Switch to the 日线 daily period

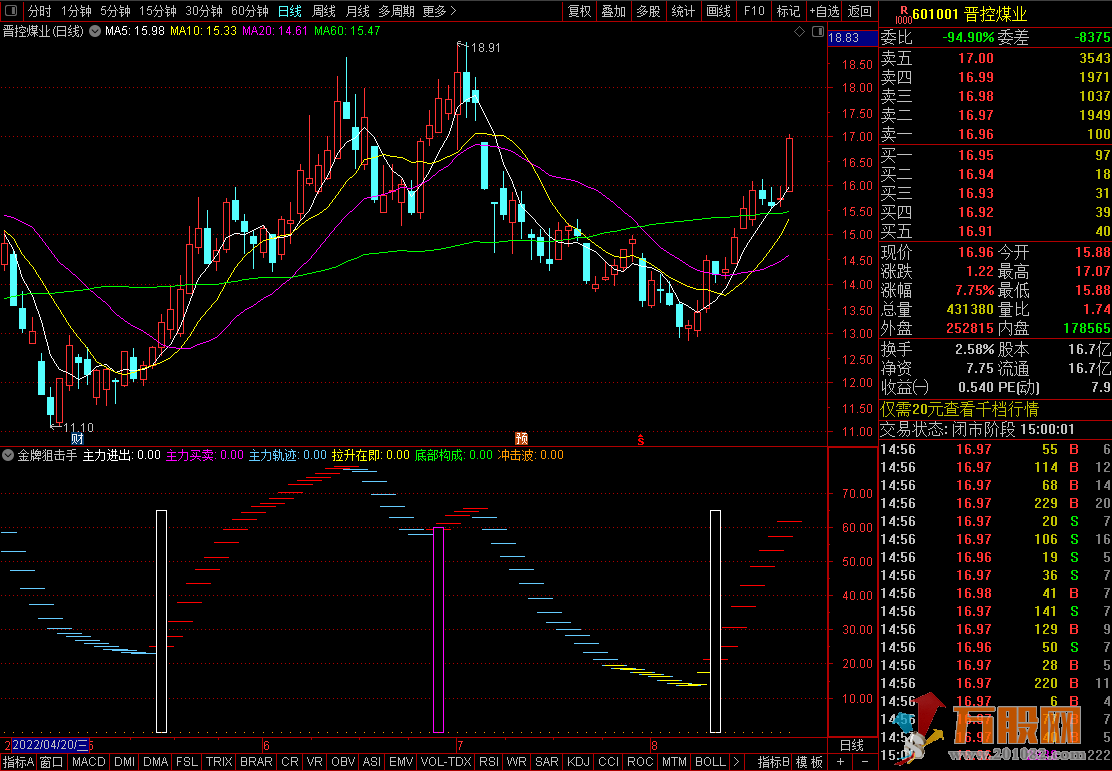click(x=289, y=11)
